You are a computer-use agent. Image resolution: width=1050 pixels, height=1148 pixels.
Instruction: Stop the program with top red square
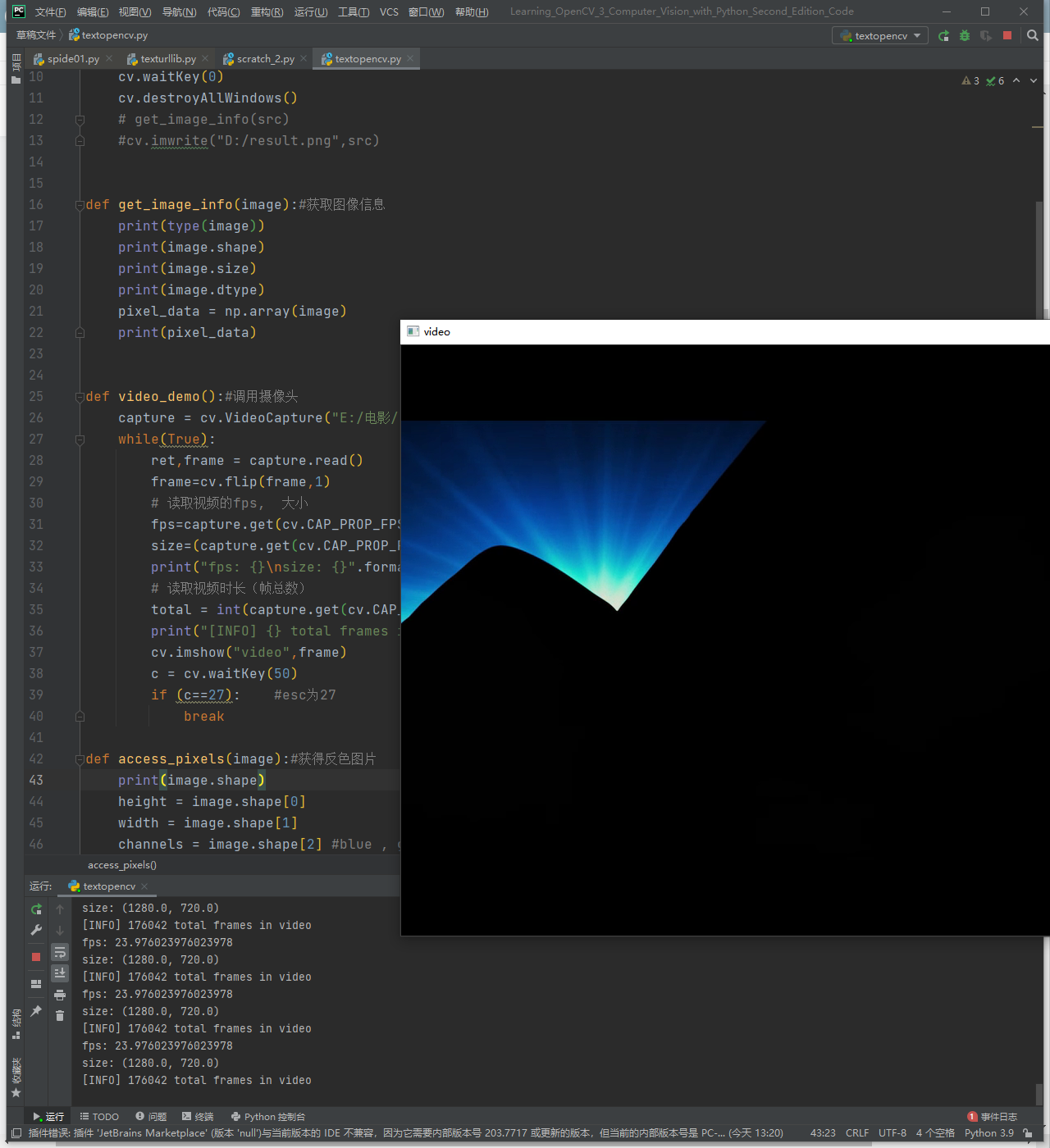point(1007,35)
